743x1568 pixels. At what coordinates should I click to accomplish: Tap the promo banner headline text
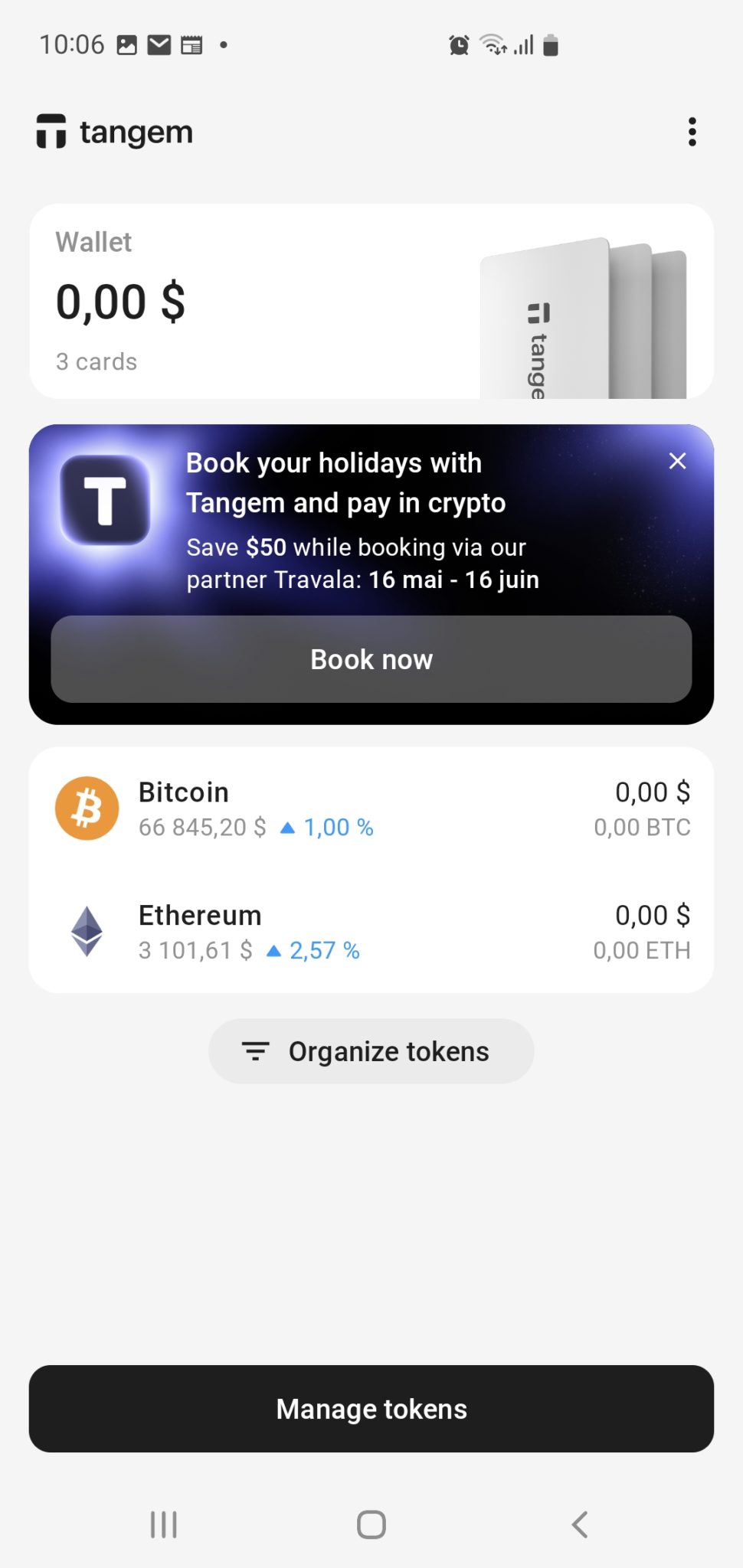[x=345, y=483]
